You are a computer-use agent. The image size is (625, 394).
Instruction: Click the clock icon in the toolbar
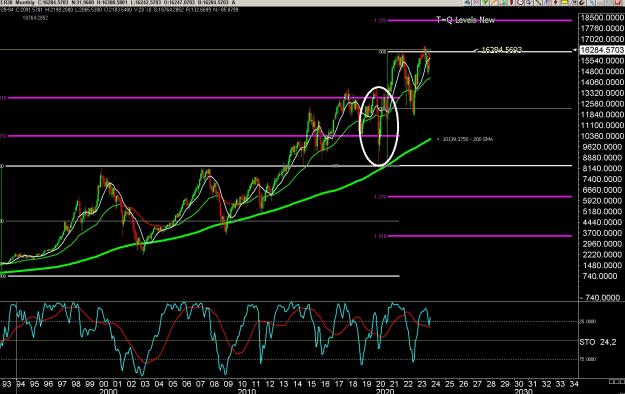[520, 2]
